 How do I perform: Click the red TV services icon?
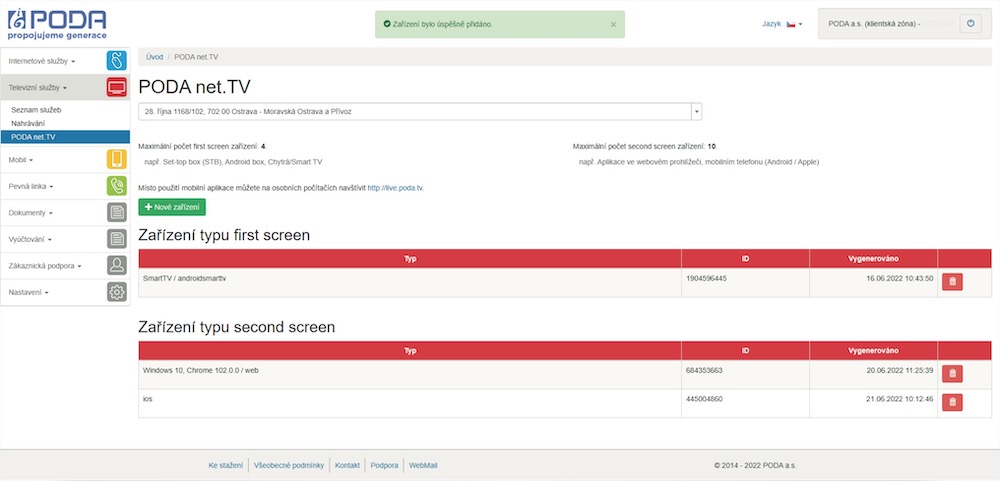(117, 87)
